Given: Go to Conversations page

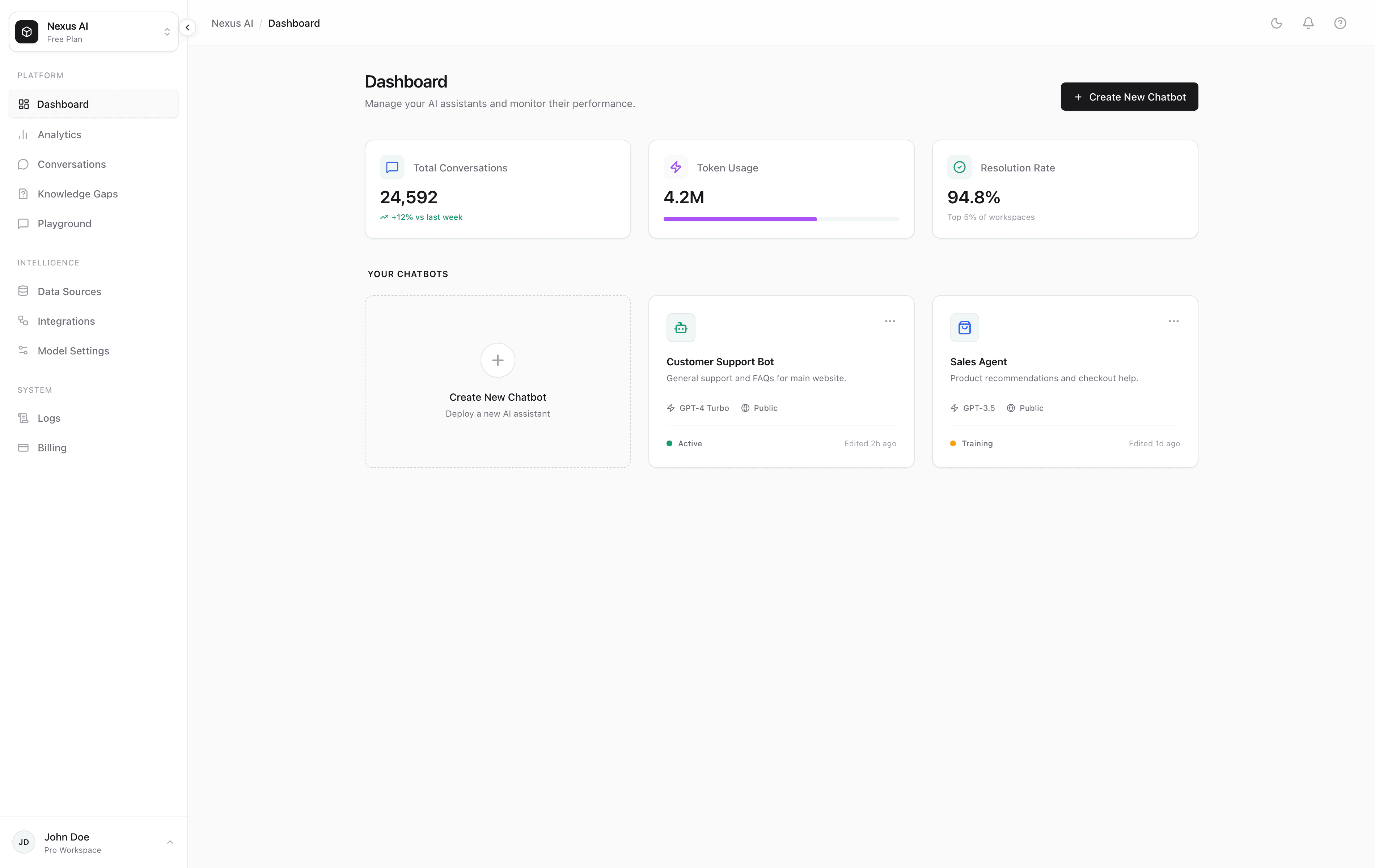Looking at the screenshot, I should tap(94, 164).
